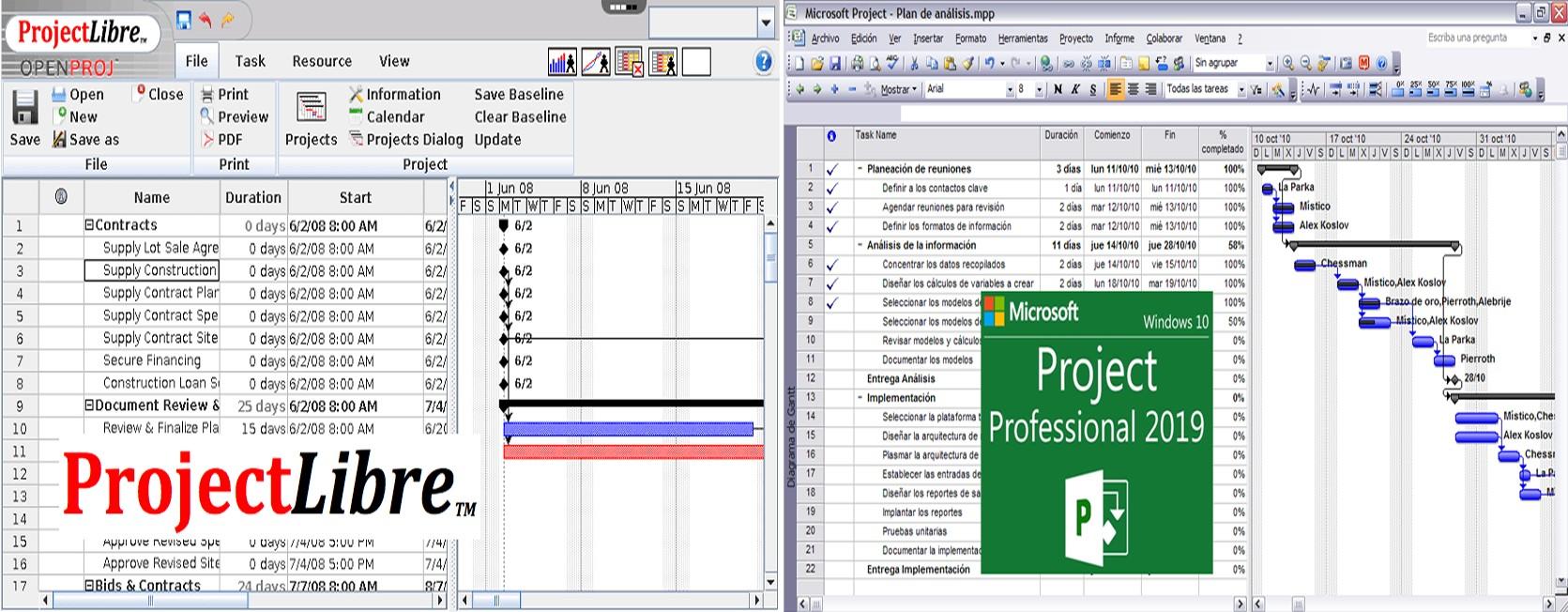The height and width of the screenshot is (612, 1568).
Task: Open the Todas las tareas filter dropdown
Action: click(1241, 90)
